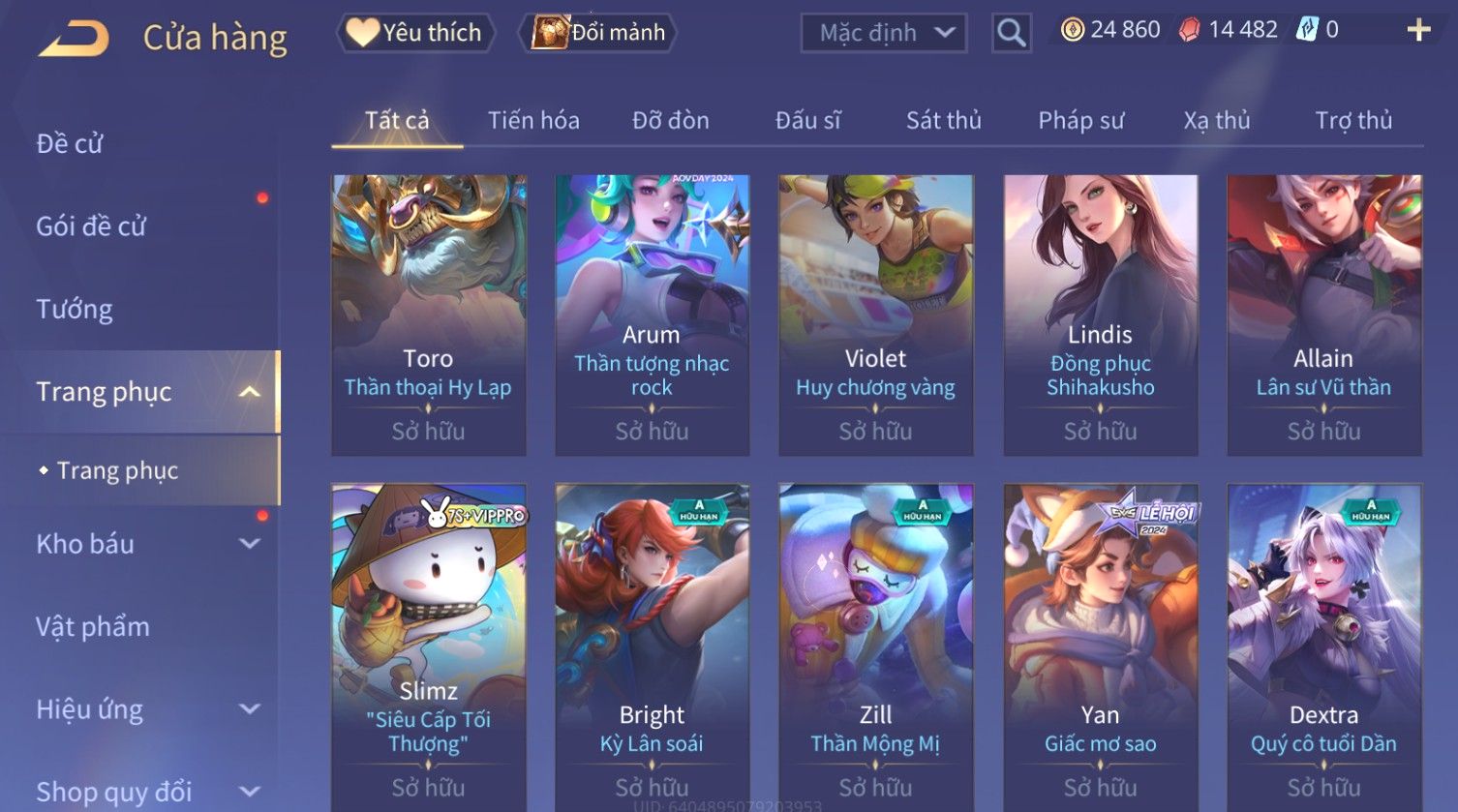Click the gold coin balance icon
Image resolution: width=1458 pixels, height=812 pixels.
pyautogui.click(x=1073, y=30)
